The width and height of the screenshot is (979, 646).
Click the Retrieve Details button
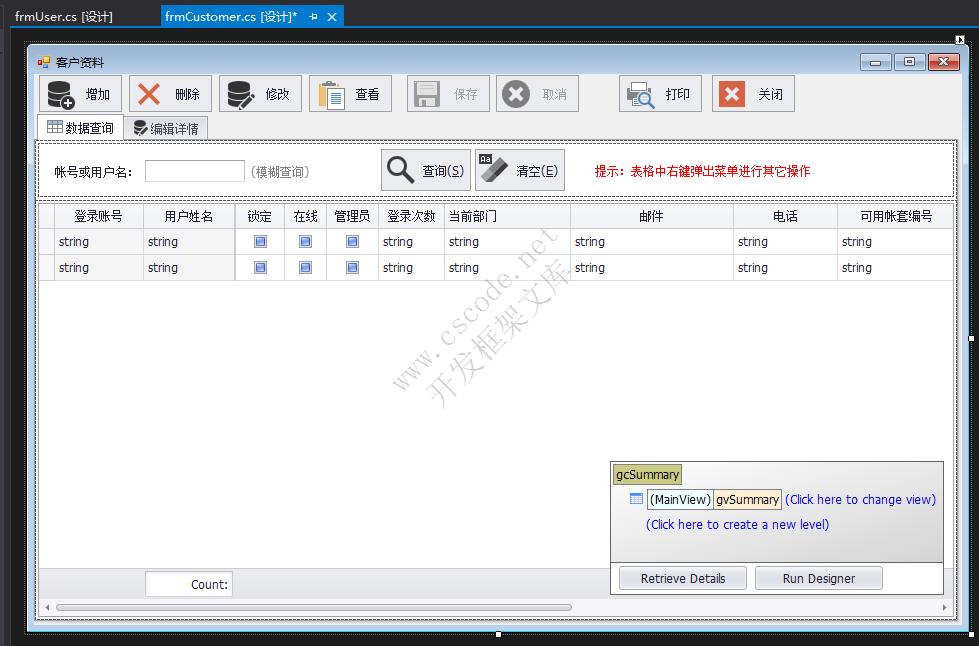pyautogui.click(x=682, y=577)
